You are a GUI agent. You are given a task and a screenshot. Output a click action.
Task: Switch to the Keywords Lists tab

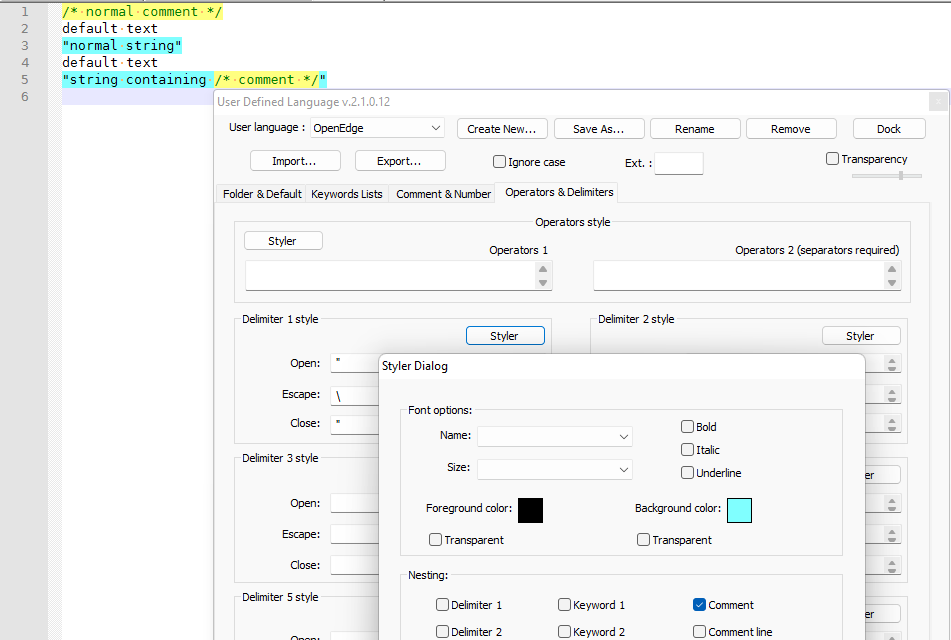tap(346, 194)
